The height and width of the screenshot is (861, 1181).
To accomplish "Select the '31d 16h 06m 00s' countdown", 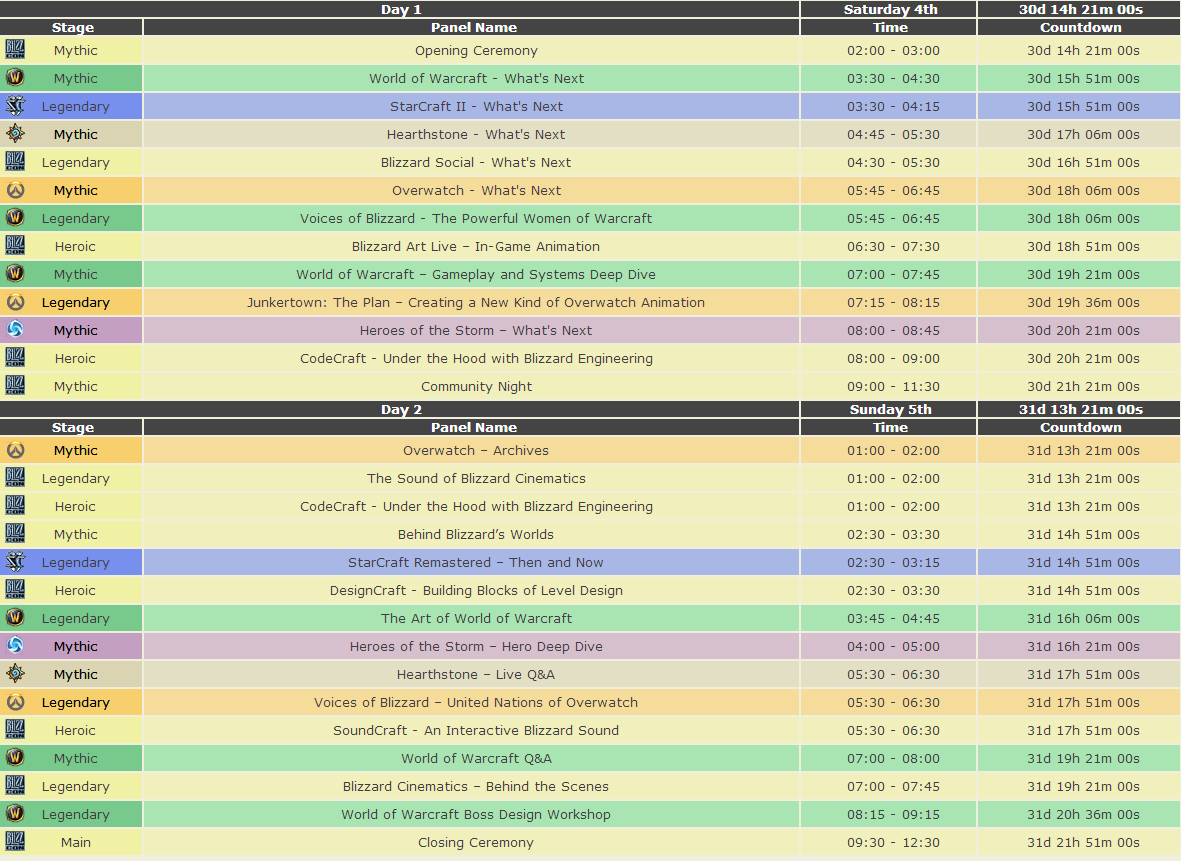I will 1083,618.
